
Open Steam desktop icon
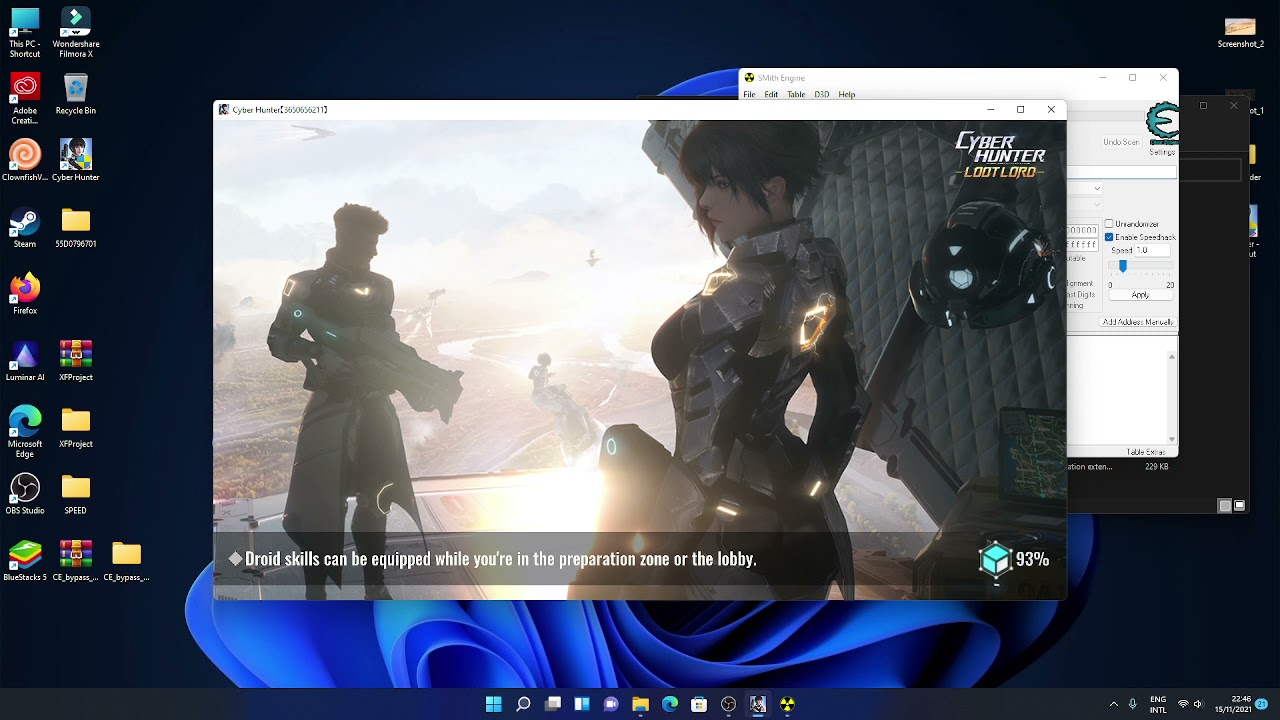pos(25,227)
